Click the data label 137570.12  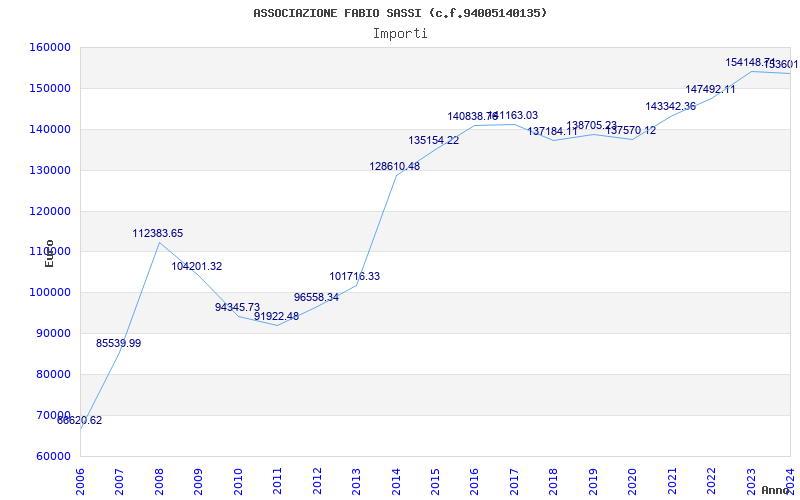coord(631,131)
